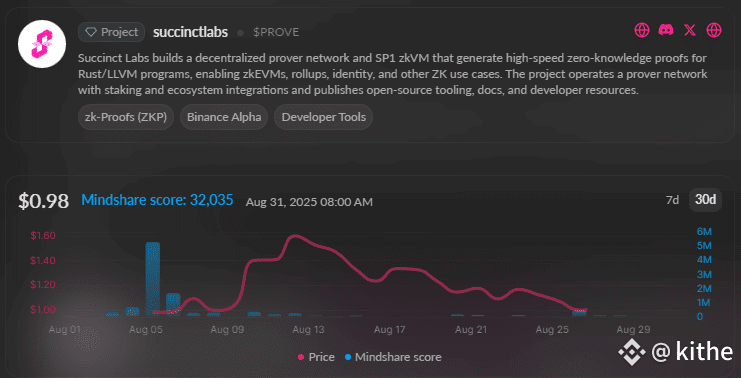Click the Binance Alpha tag
This screenshot has width=741, height=378.
pyautogui.click(x=224, y=117)
